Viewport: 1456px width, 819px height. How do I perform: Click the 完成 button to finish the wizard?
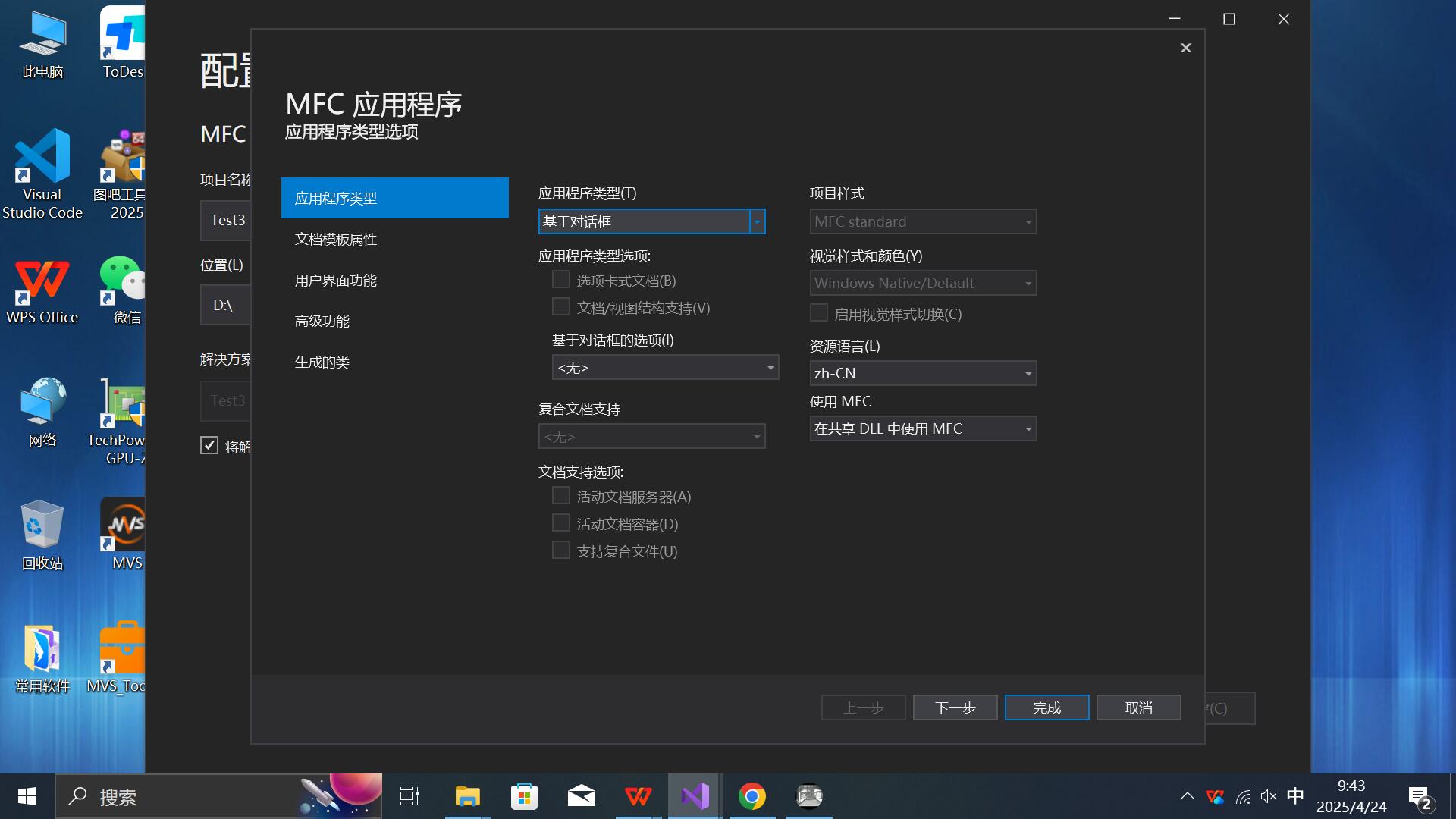pos(1046,708)
